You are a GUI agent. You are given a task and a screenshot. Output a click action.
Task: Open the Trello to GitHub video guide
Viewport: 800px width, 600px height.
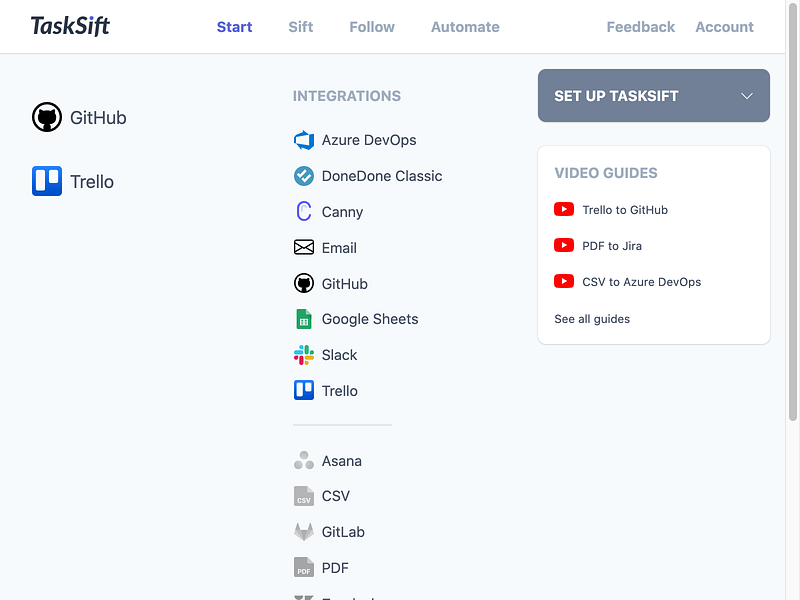pyautogui.click(x=625, y=210)
